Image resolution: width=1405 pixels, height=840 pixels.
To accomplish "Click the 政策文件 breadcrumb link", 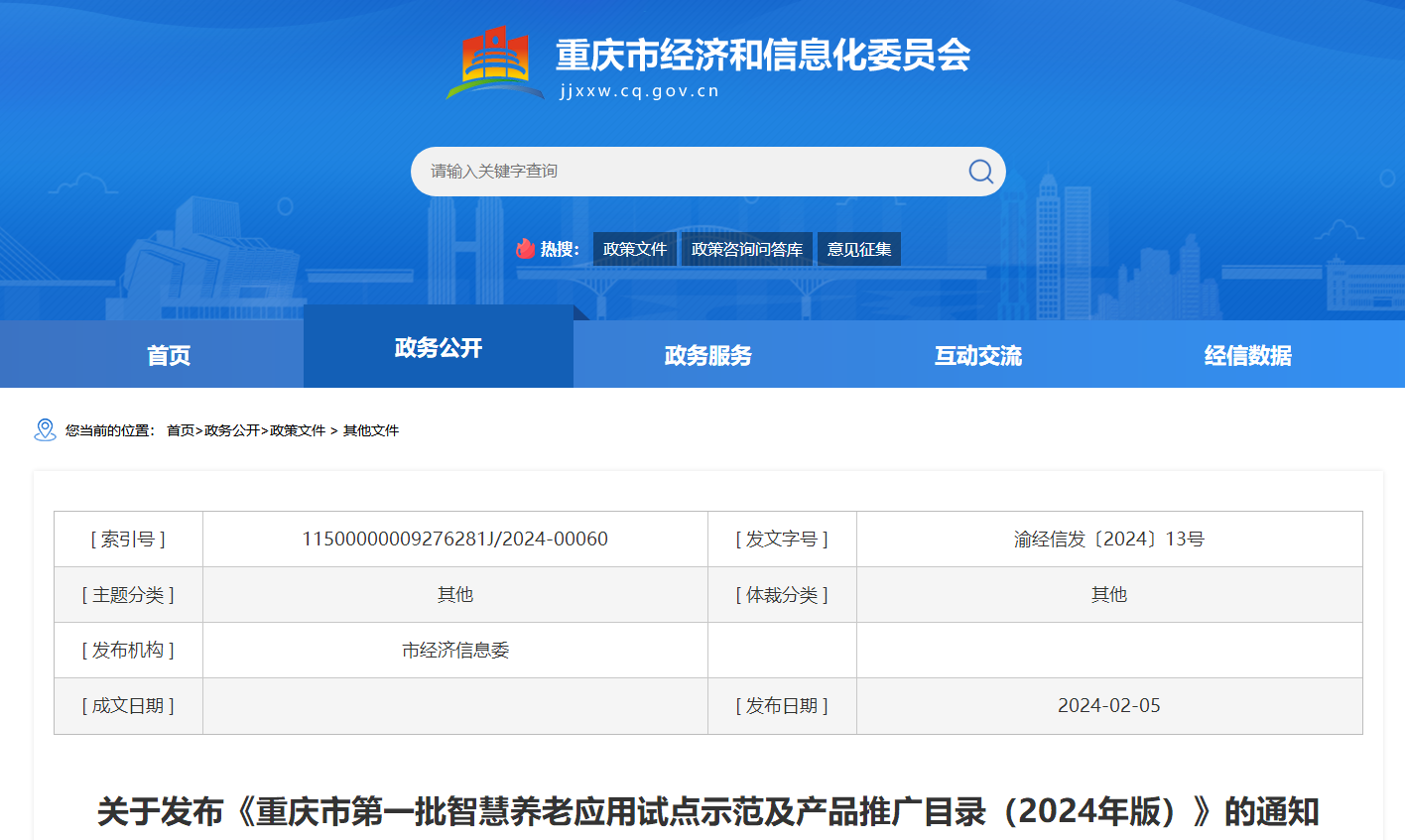I will coord(300,431).
